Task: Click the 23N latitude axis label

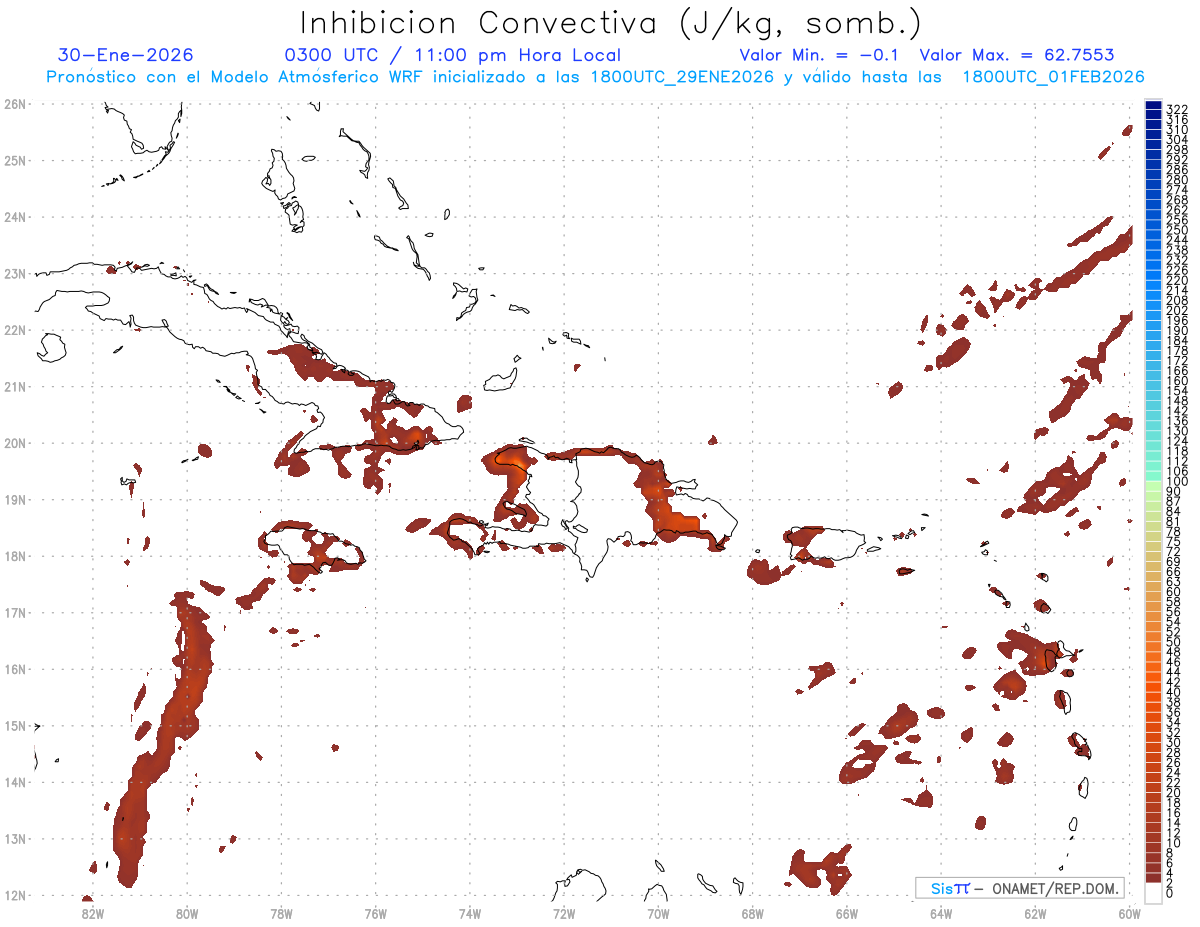Action: pyautogui.click(x=15, y=273)
